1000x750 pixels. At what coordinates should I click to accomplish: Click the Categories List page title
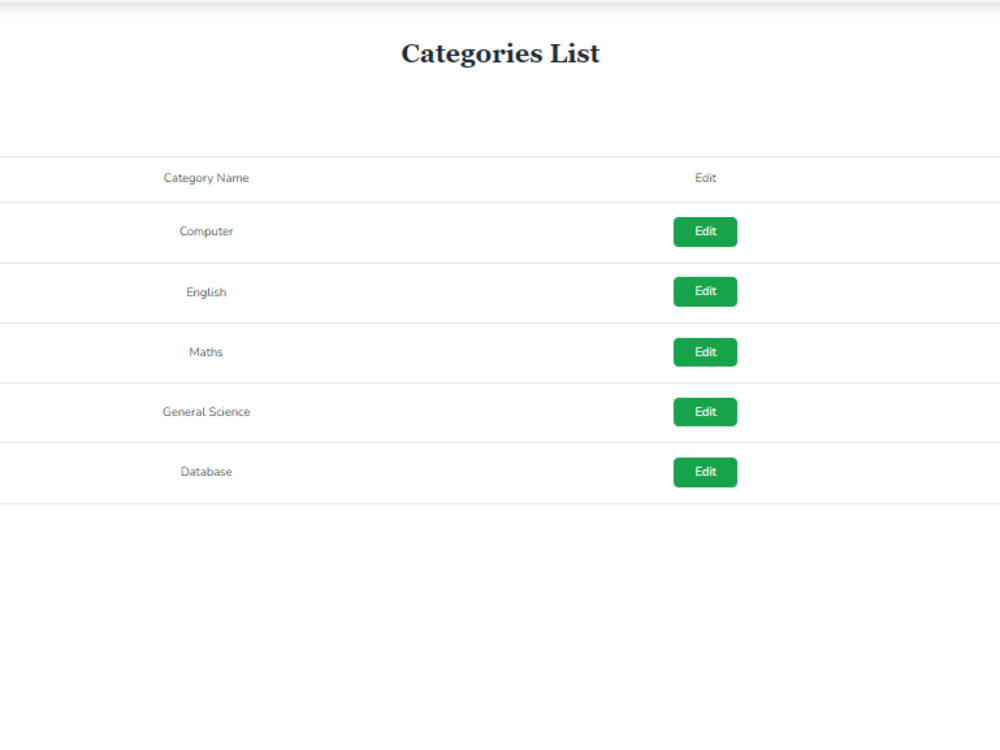(500, 53)
